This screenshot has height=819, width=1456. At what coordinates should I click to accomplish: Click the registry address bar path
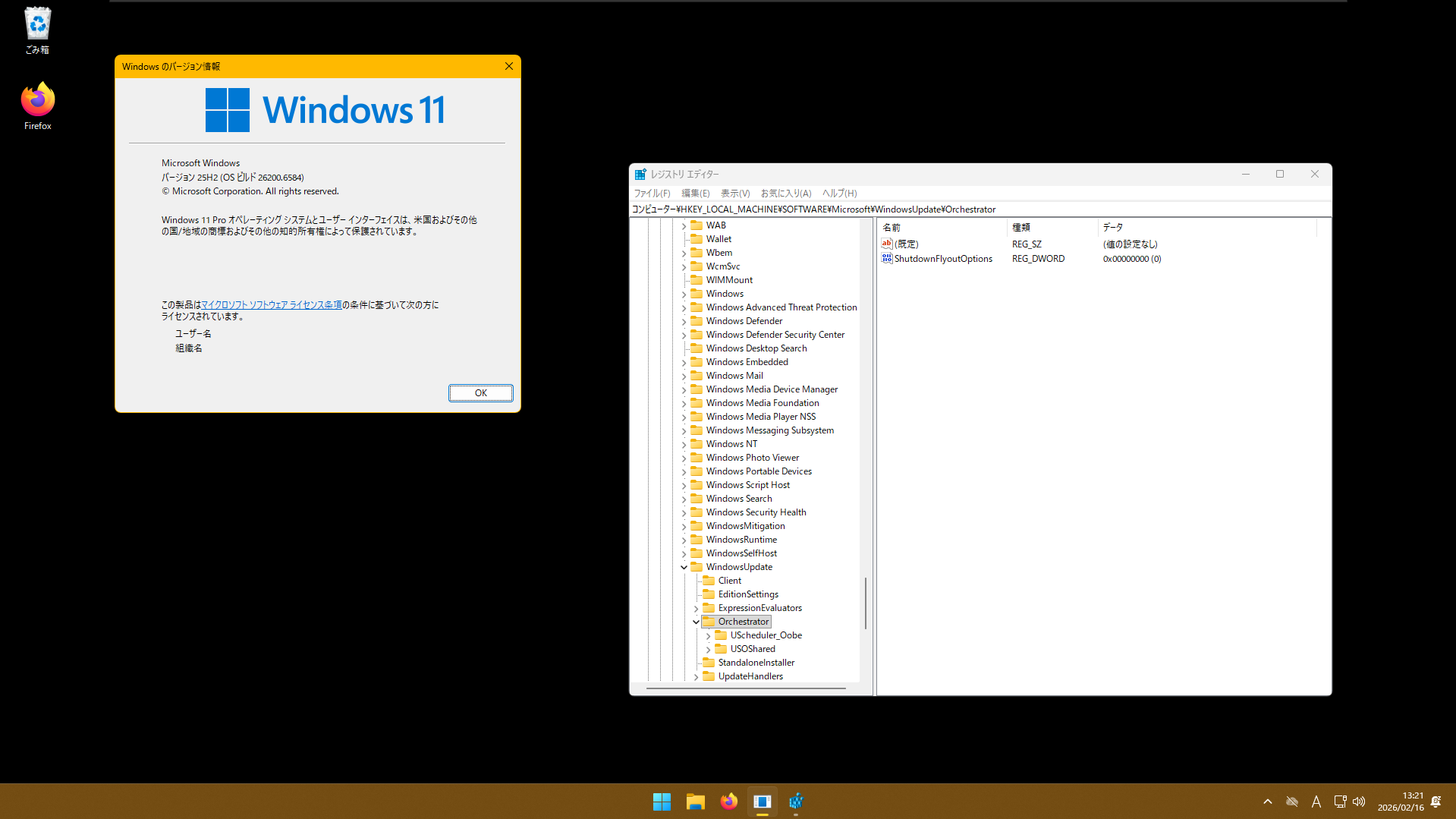point(813,209)
